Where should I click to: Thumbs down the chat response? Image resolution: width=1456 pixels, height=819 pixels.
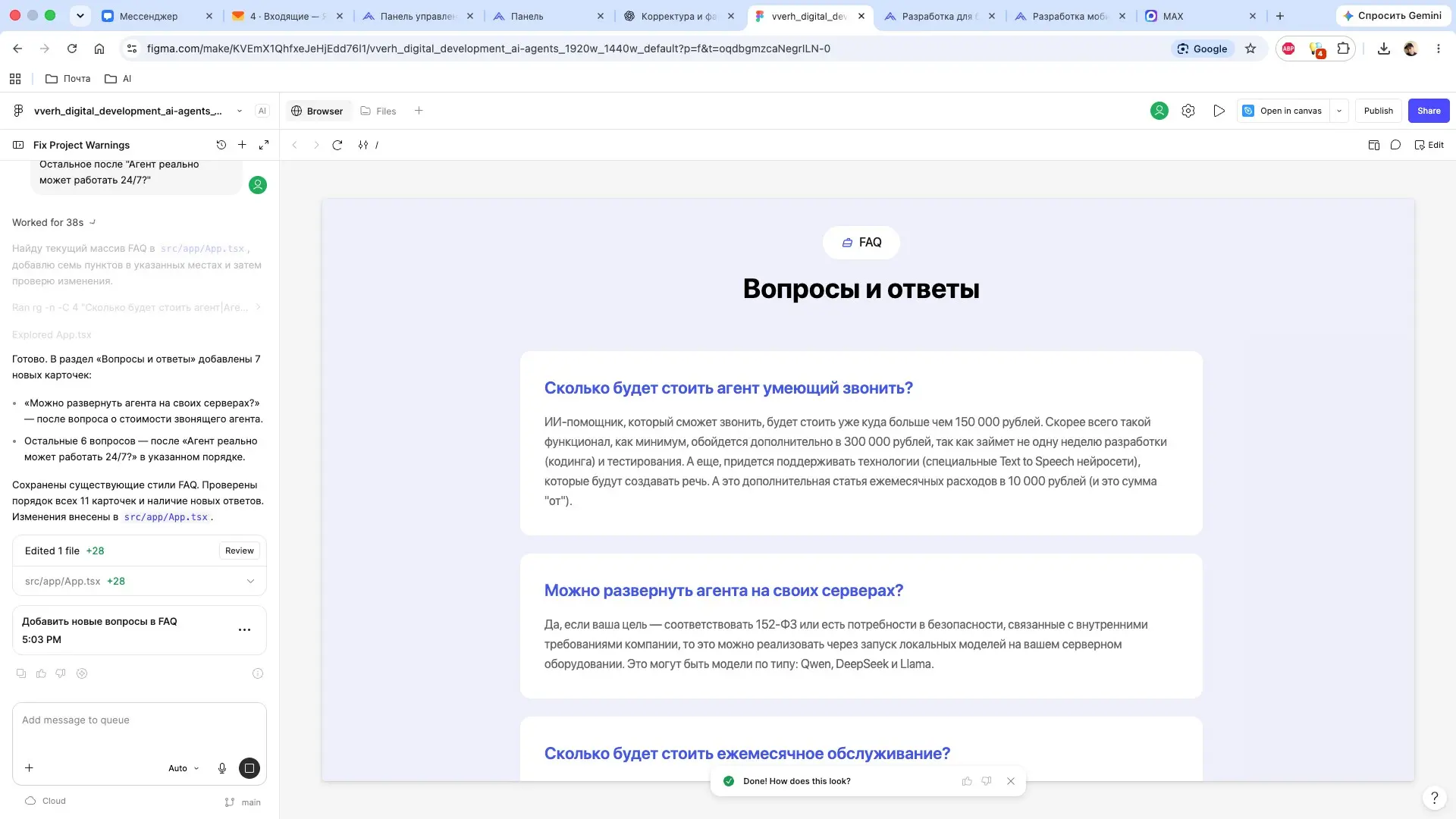[61, 673]
